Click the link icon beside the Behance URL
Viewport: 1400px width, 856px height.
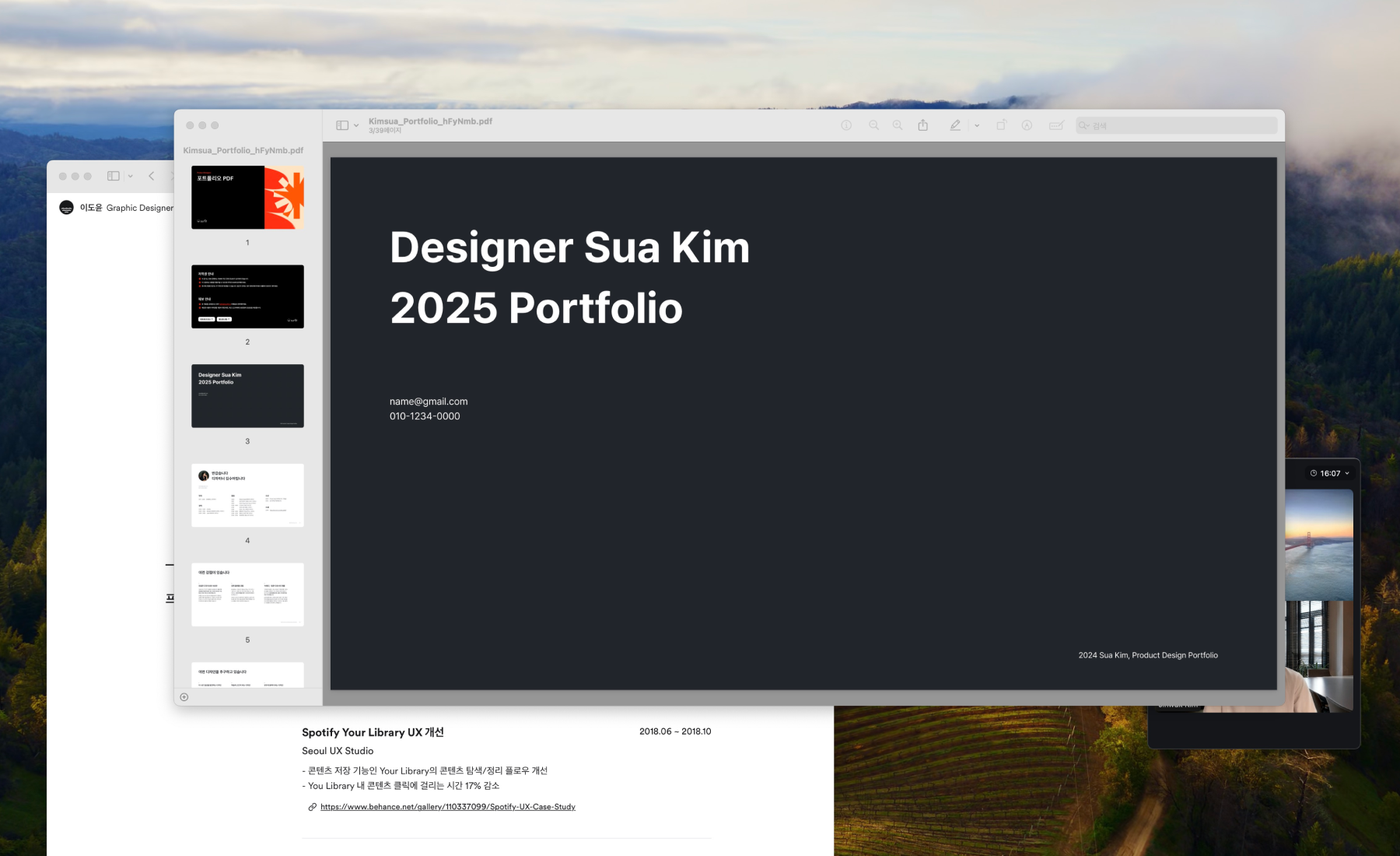312,807
